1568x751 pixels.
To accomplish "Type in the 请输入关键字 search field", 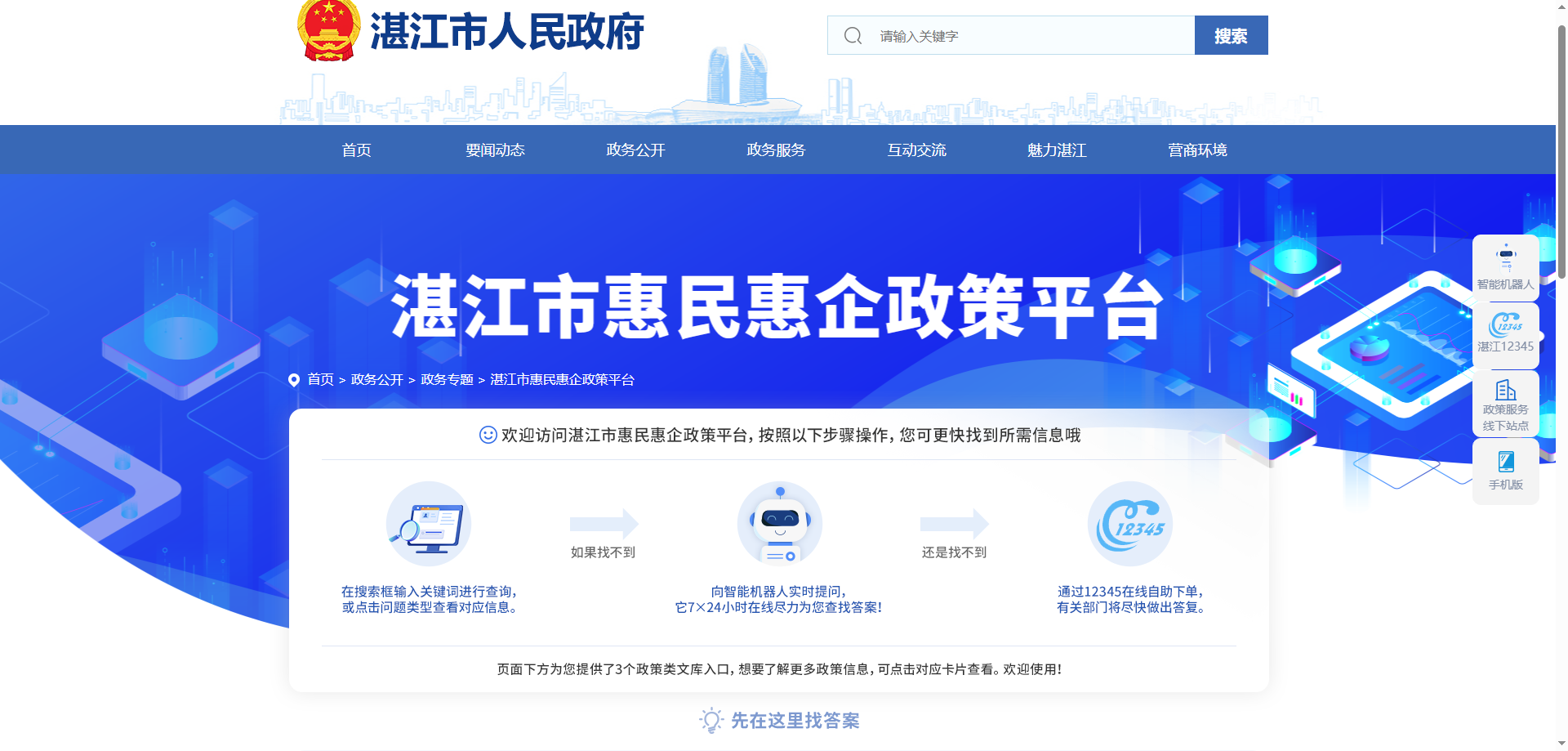I will (x=1029, y=36).
